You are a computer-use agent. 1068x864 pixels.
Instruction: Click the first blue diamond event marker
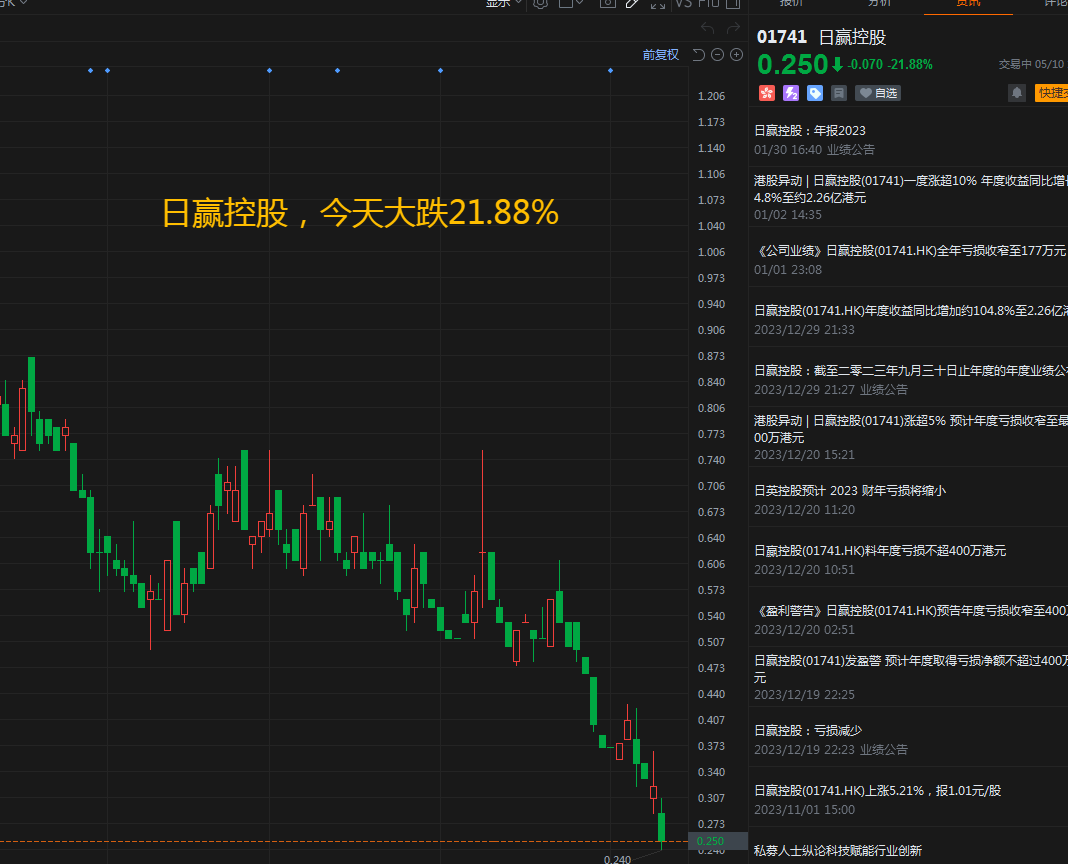tap(91, 70)
